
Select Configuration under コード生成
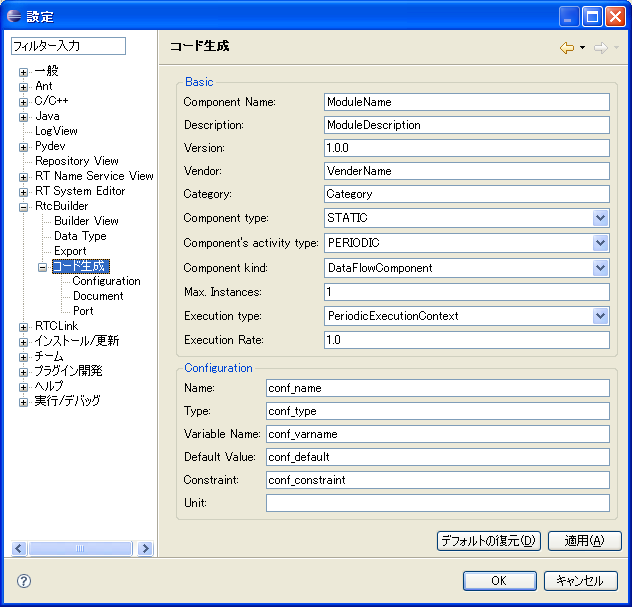point(106,281)
